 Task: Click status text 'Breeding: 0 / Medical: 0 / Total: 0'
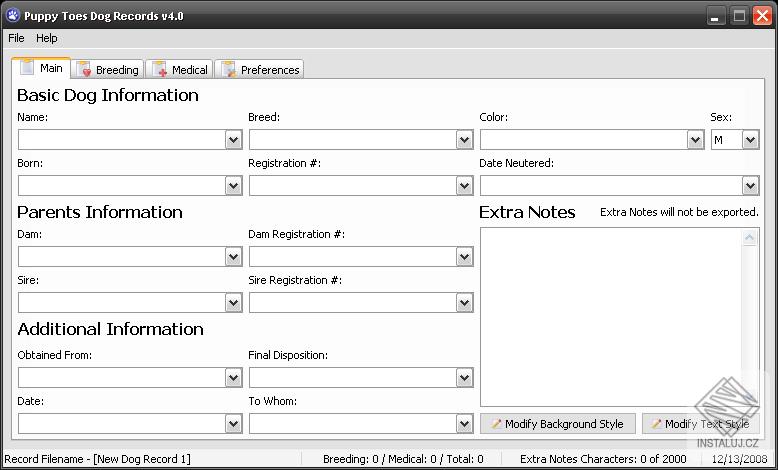pos(403,459)
